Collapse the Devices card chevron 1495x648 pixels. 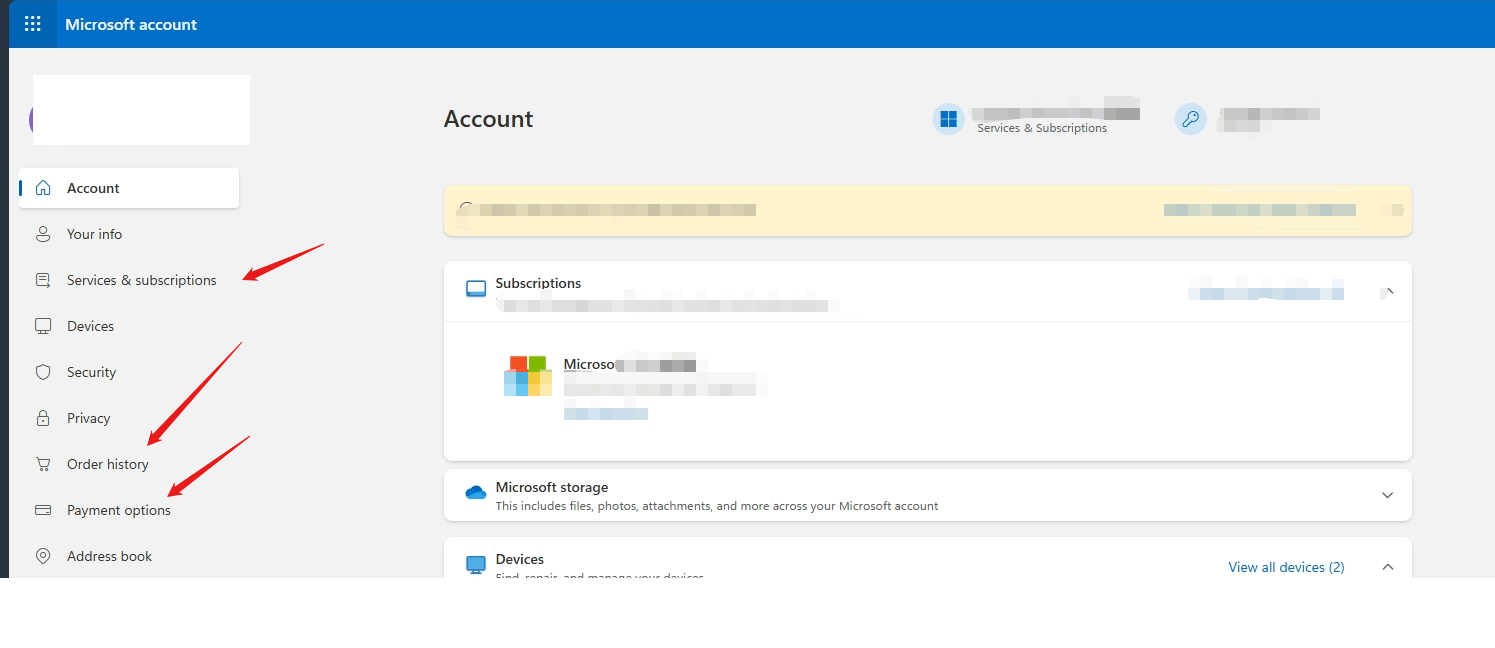[1387, 567]
